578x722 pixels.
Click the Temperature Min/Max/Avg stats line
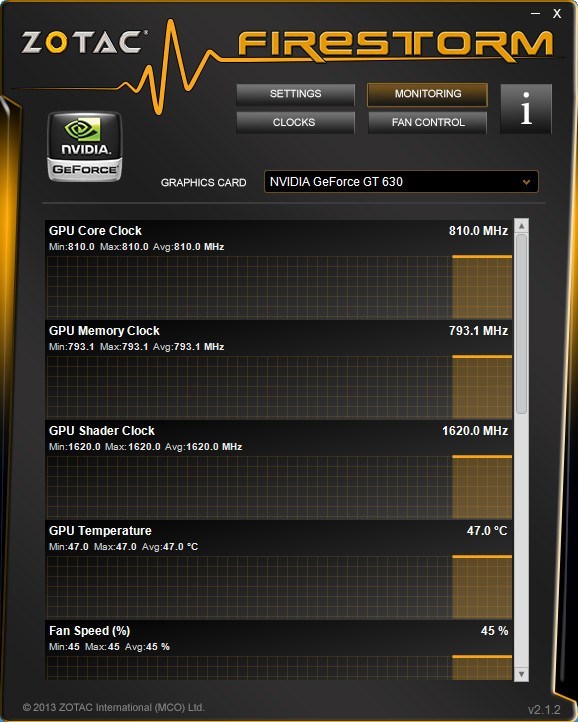[123, 547]
